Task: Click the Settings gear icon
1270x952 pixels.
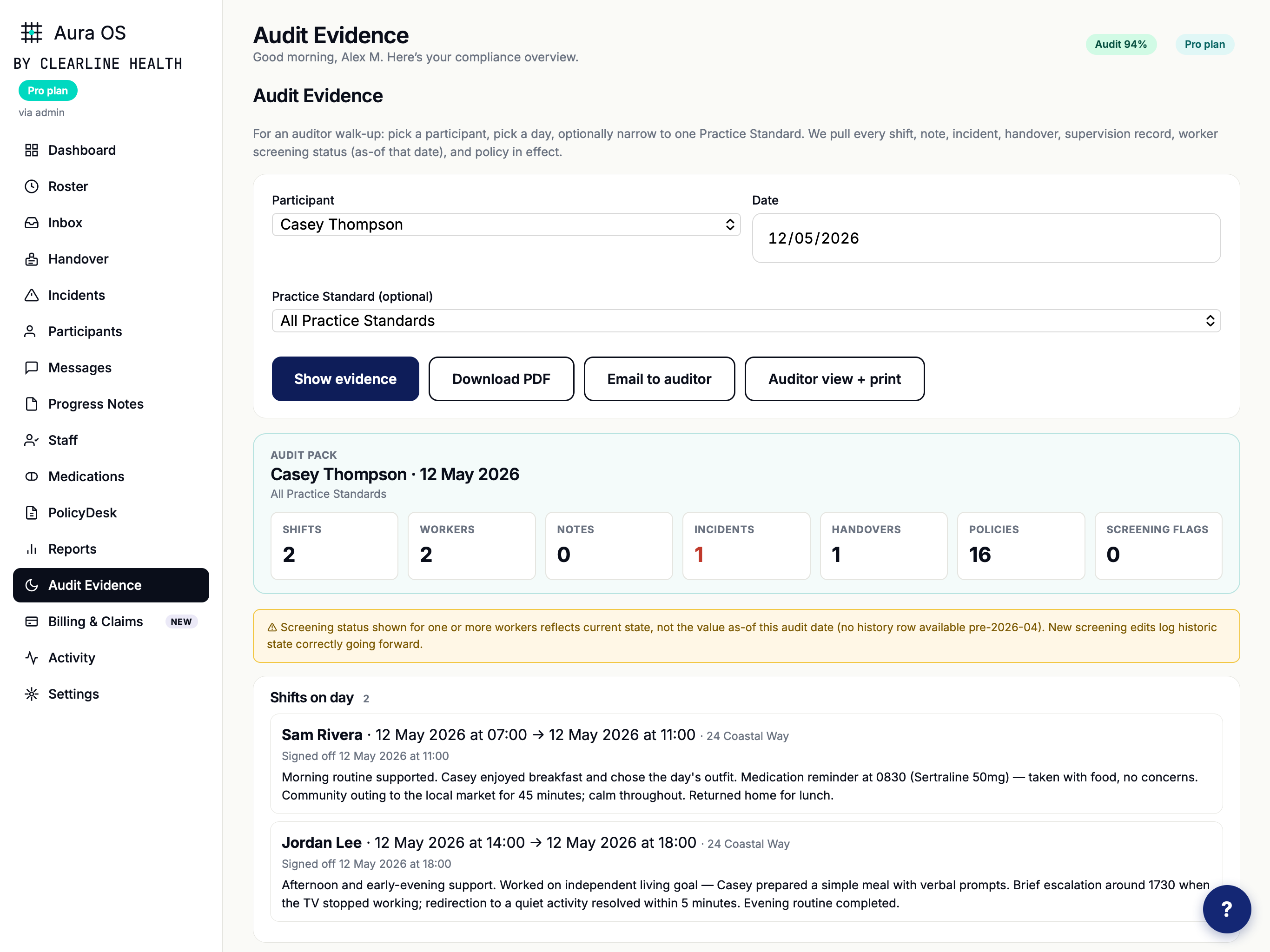Action: (x=32, y=694)
